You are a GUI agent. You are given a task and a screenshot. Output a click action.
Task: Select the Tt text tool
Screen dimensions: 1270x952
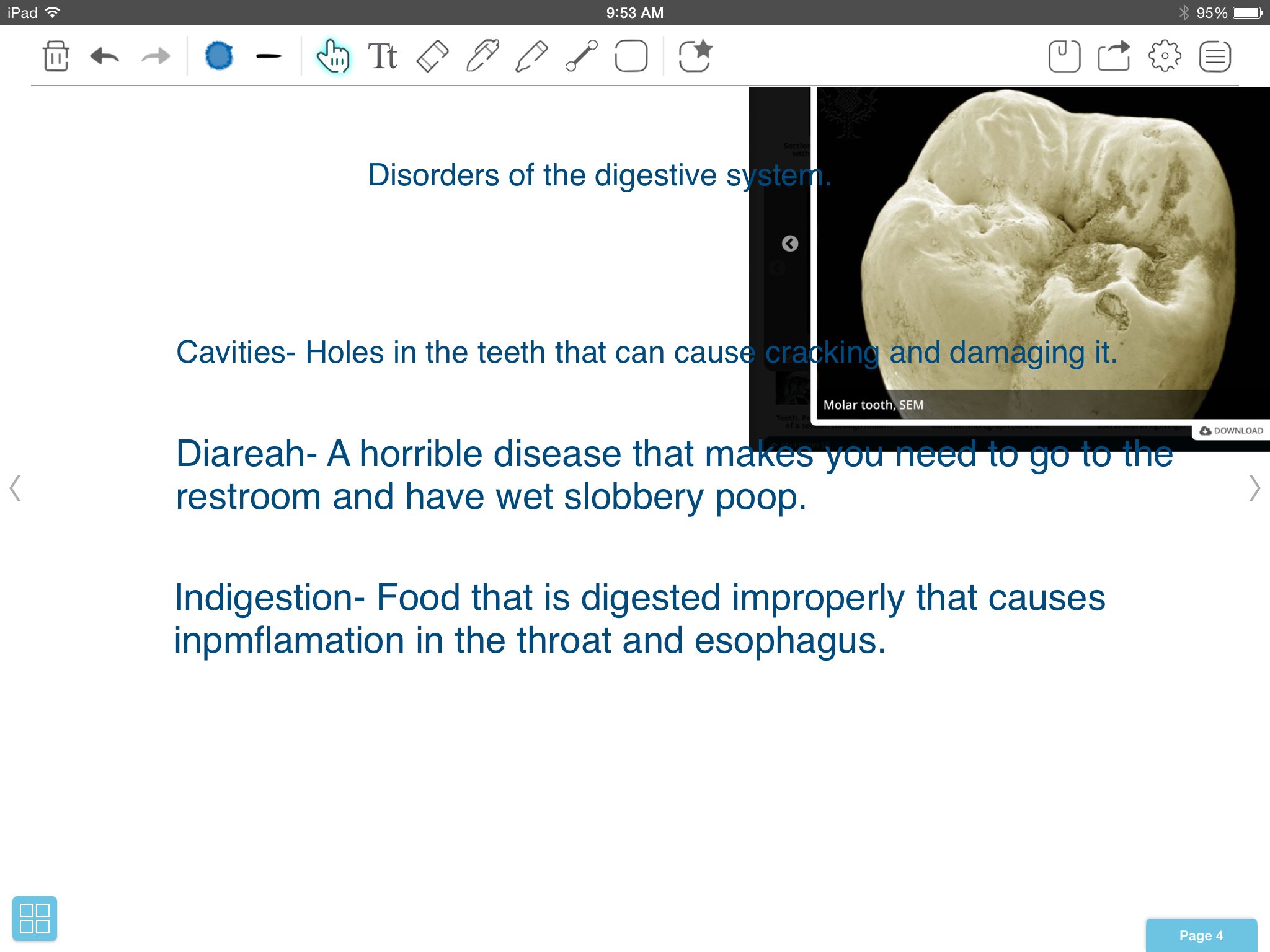pyautogui.click(x=383, y=56)
